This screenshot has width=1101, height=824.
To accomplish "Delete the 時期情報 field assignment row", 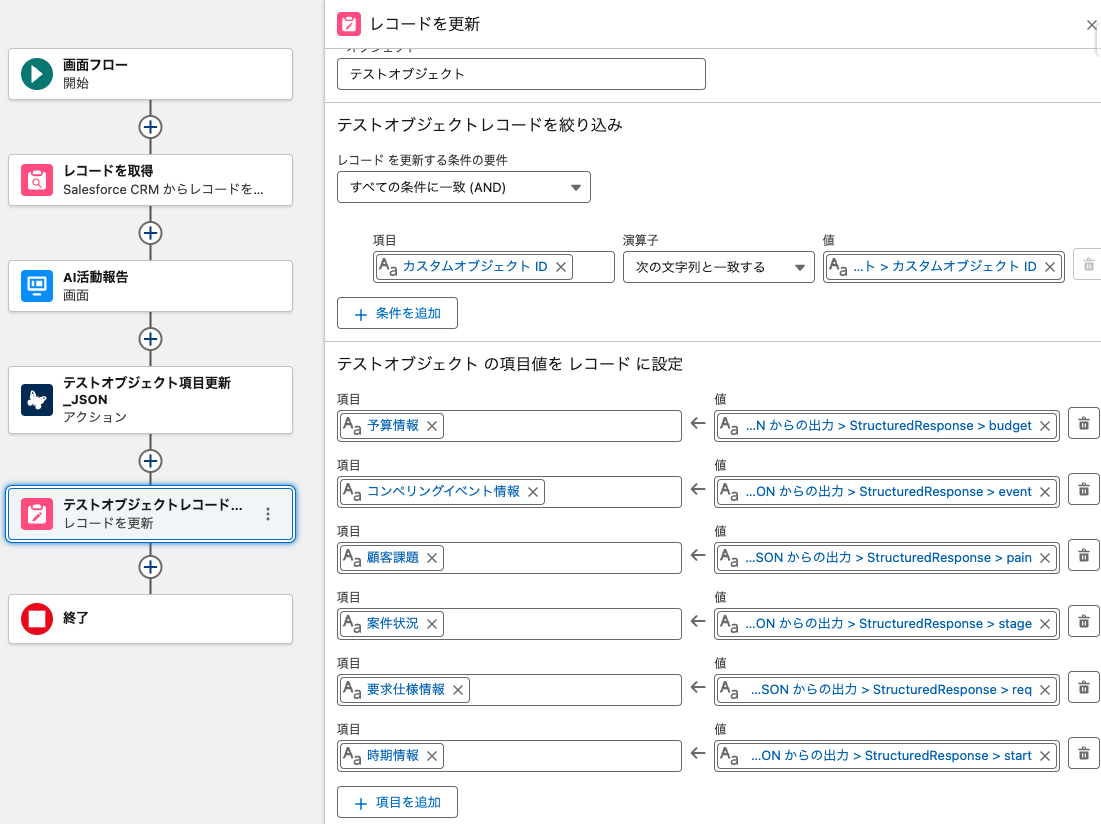I will click(1083, 755).
